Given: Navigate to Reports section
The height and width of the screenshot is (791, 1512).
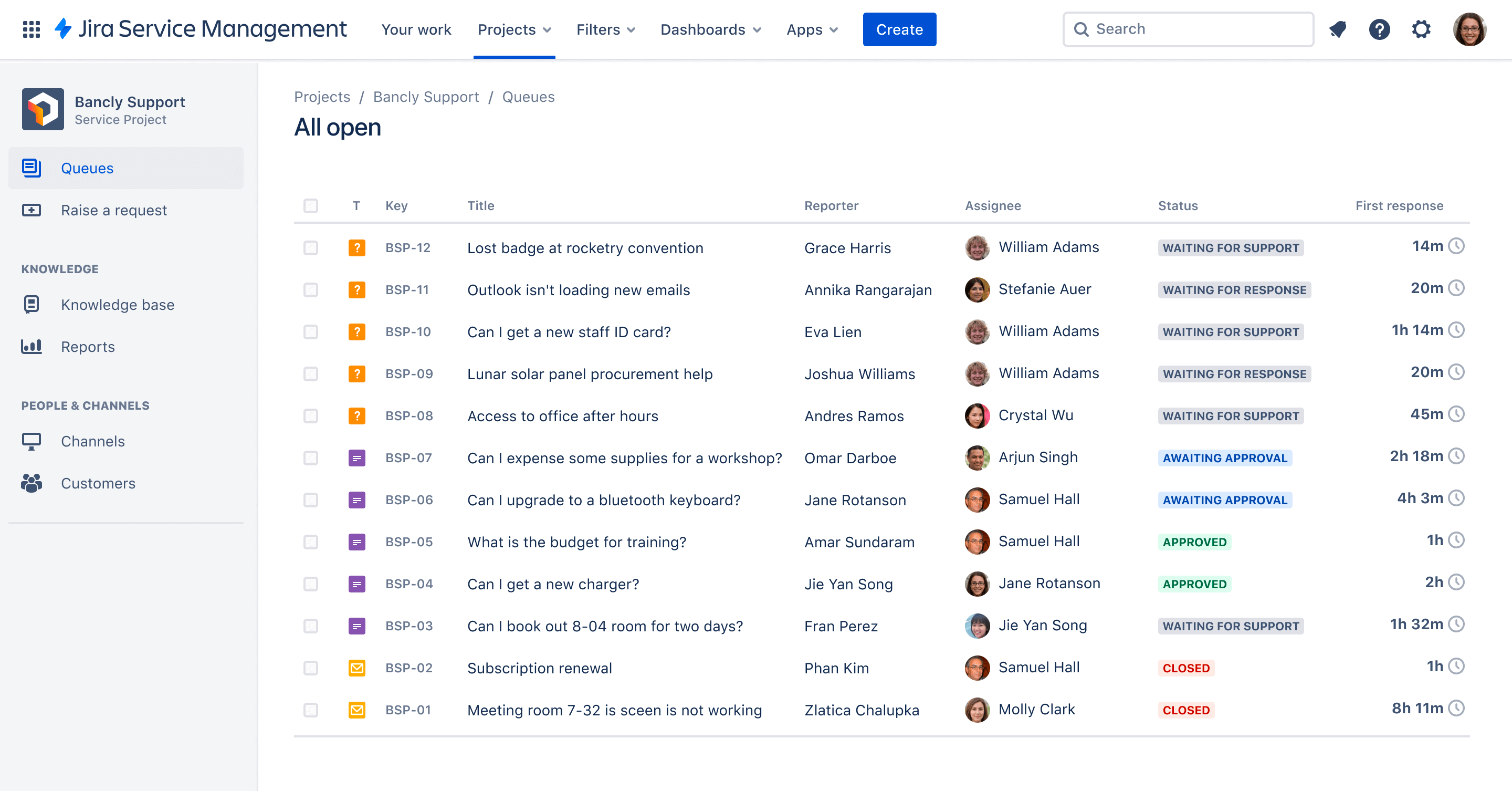Looking at the screenshot, I should click(88, 346).
